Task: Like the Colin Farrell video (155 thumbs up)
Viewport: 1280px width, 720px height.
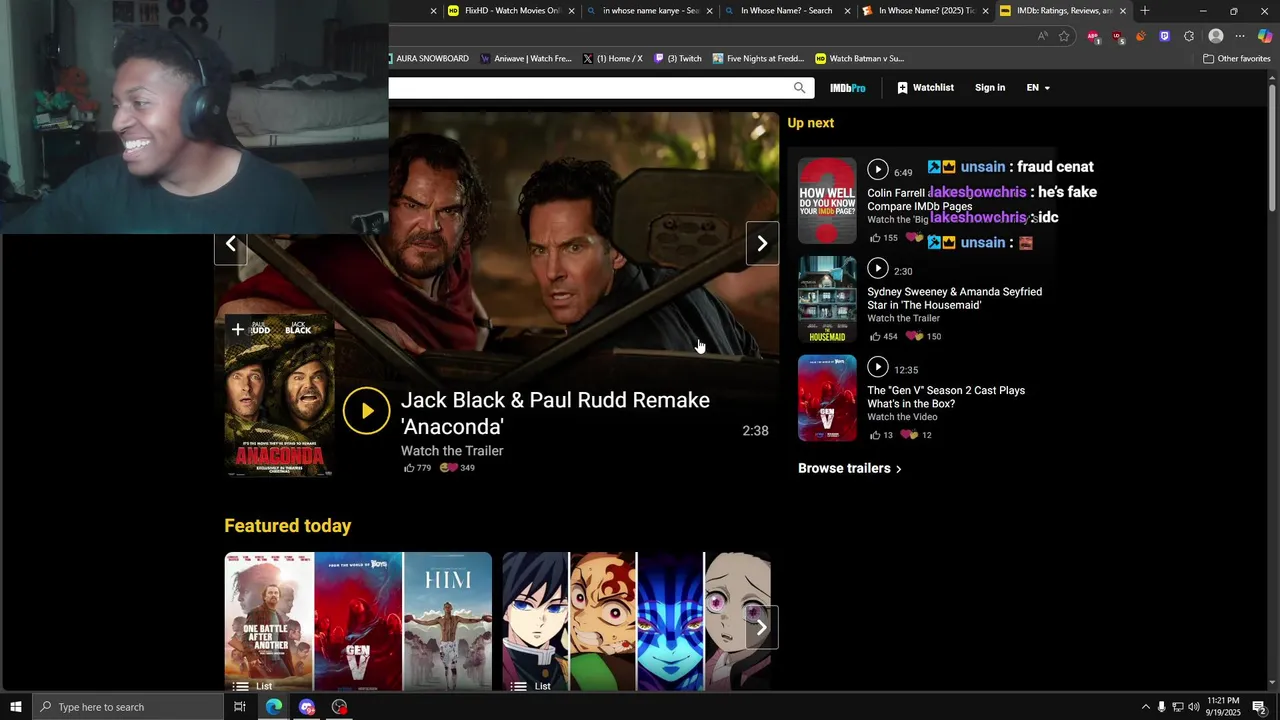Action: coord(883,238)
